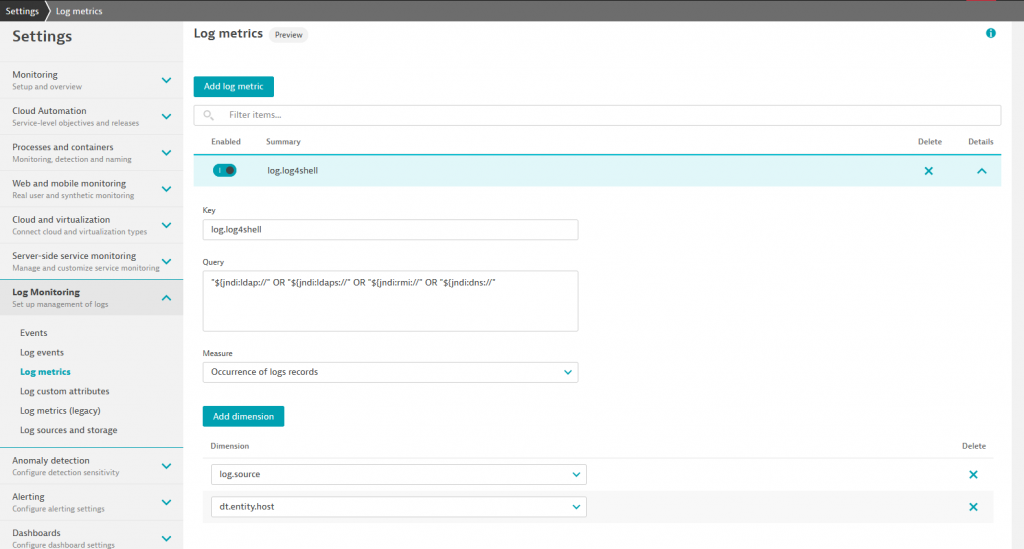Screen dimensions: 1024x549
Task: Expand the Monitoring settings section
Action: 166,80
